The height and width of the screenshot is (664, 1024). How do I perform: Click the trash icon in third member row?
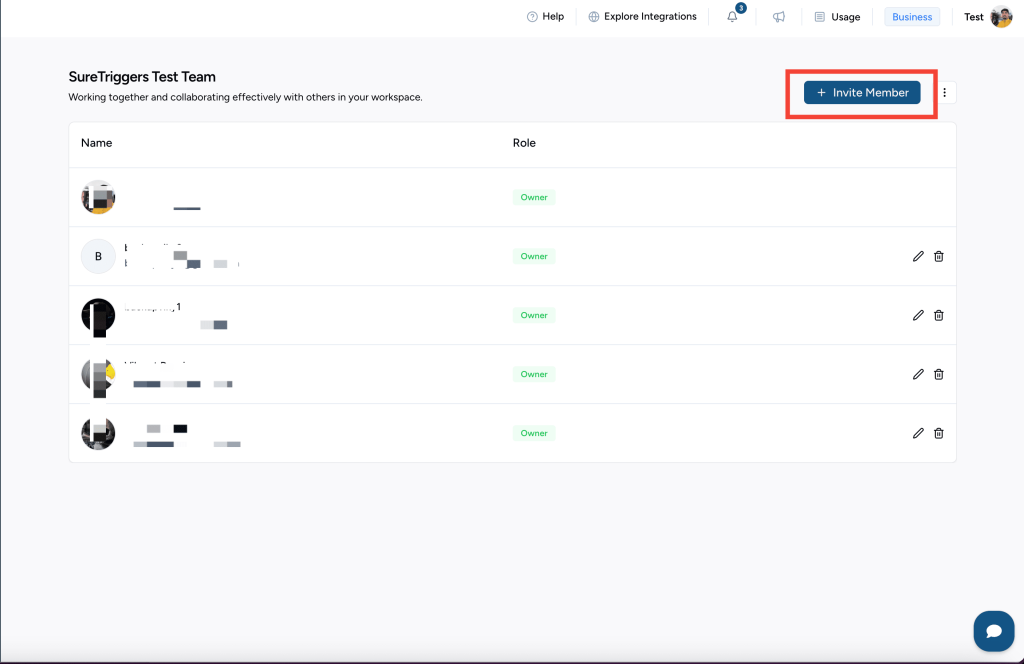point(938,315)
